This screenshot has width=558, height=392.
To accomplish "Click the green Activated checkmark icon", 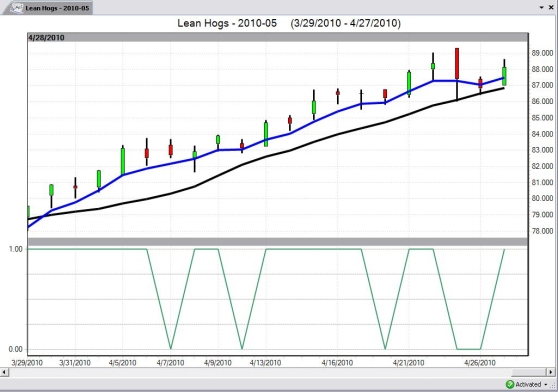I will (x=510, y=384).
